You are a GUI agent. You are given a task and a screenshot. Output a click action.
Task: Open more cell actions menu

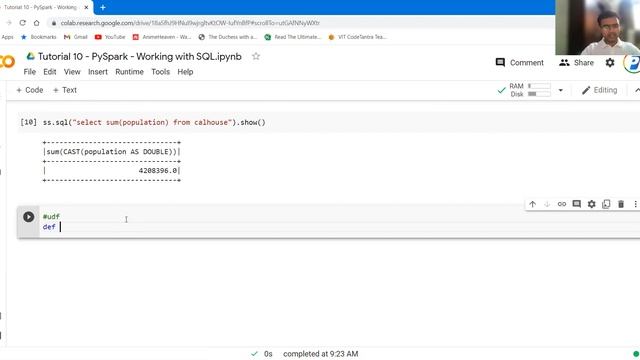(x=635, y=204)
